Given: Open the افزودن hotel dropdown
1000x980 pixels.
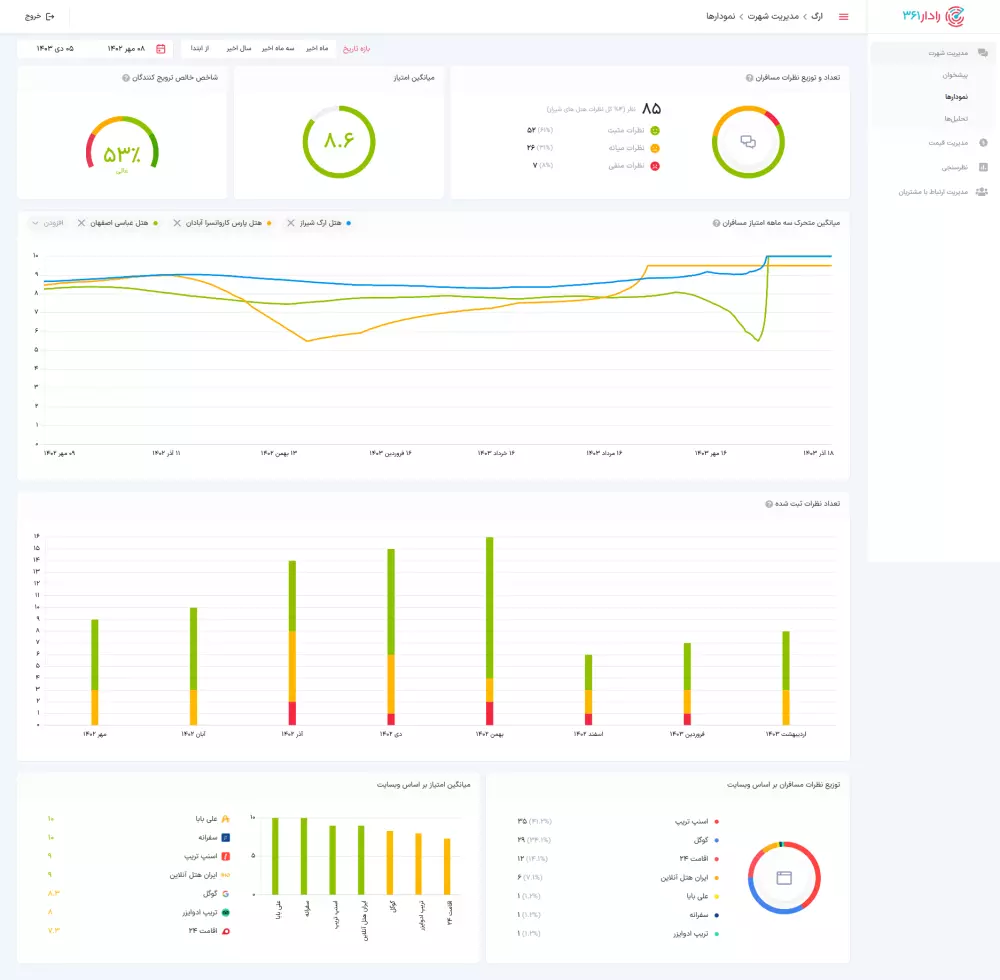Looking at the screenshot, I should click(x=48, y=223).
